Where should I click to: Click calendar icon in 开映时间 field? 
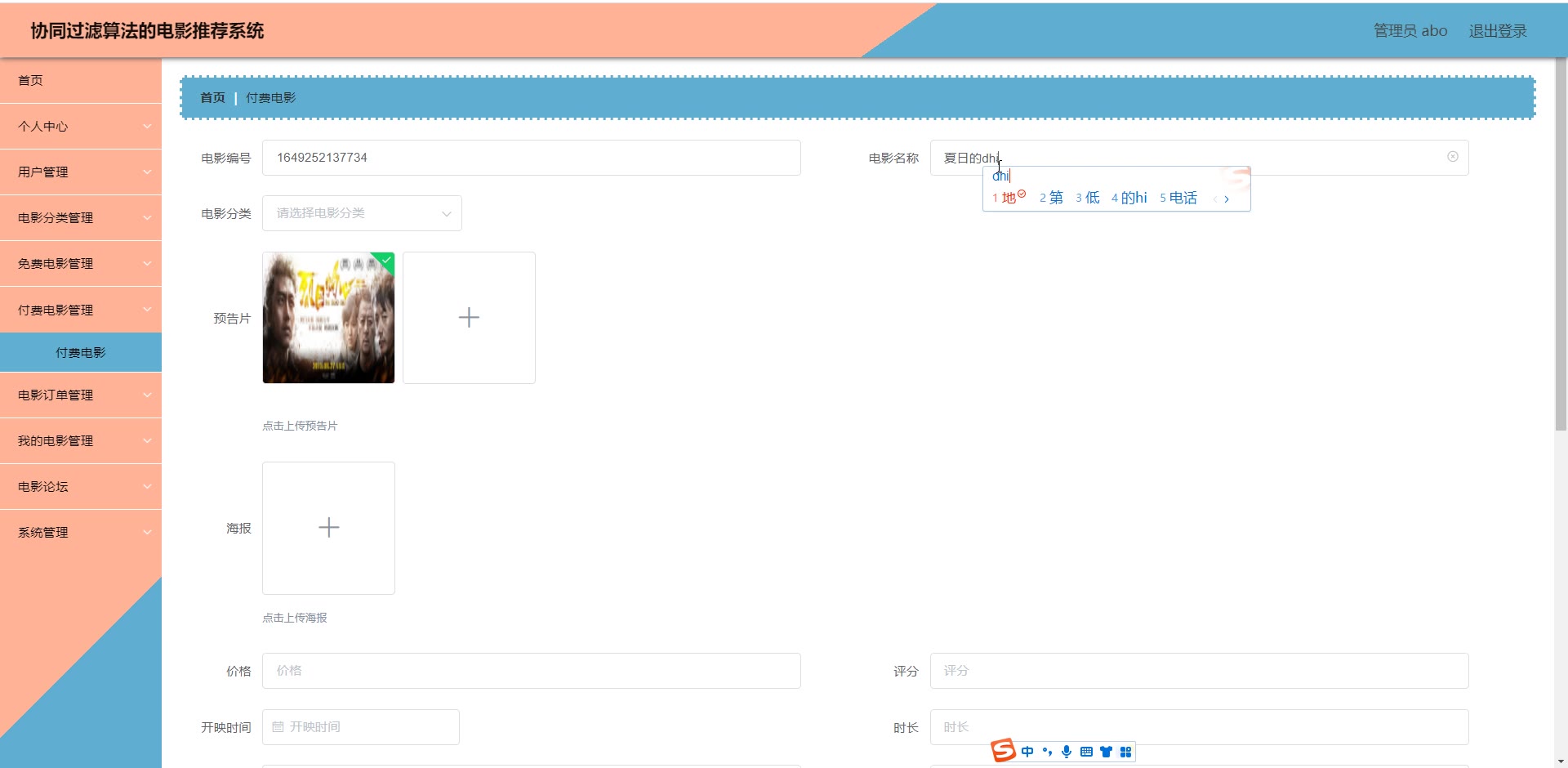tap(278, 727)
